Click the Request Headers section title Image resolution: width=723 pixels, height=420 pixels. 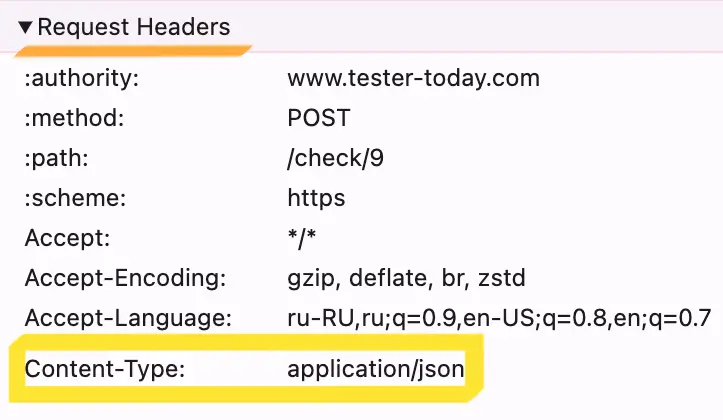point(134,27)
